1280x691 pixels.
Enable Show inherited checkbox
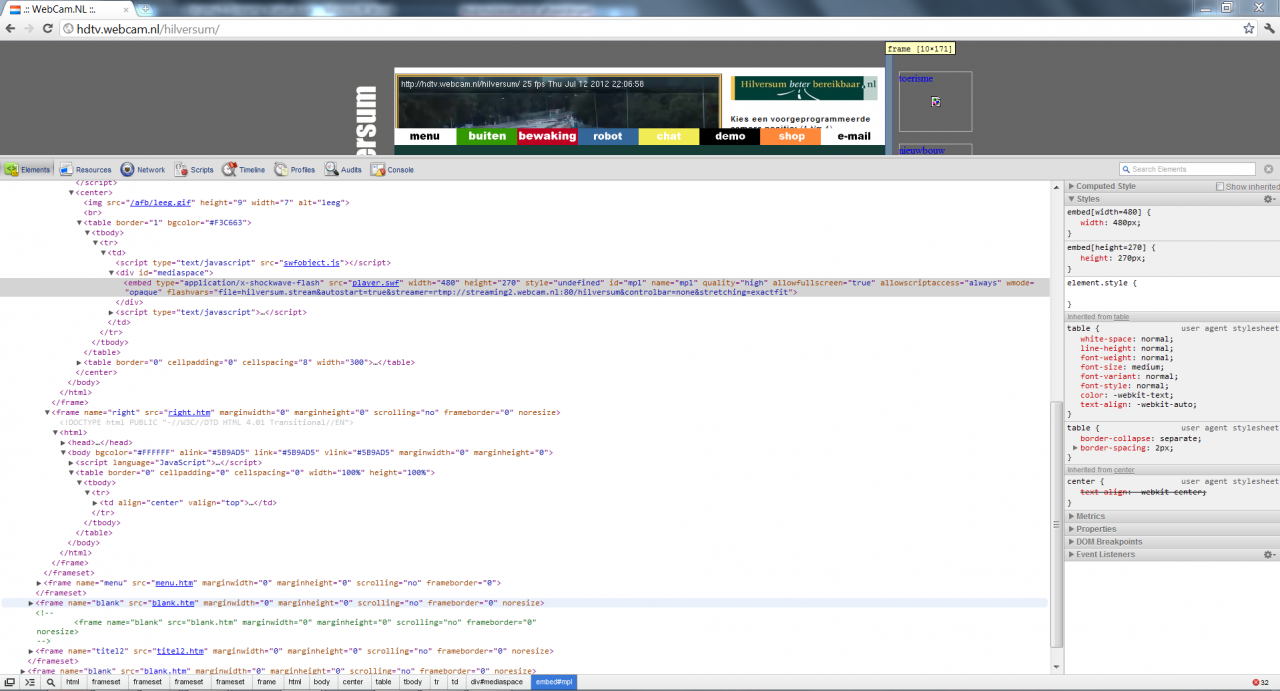[x=1220, y=187]
